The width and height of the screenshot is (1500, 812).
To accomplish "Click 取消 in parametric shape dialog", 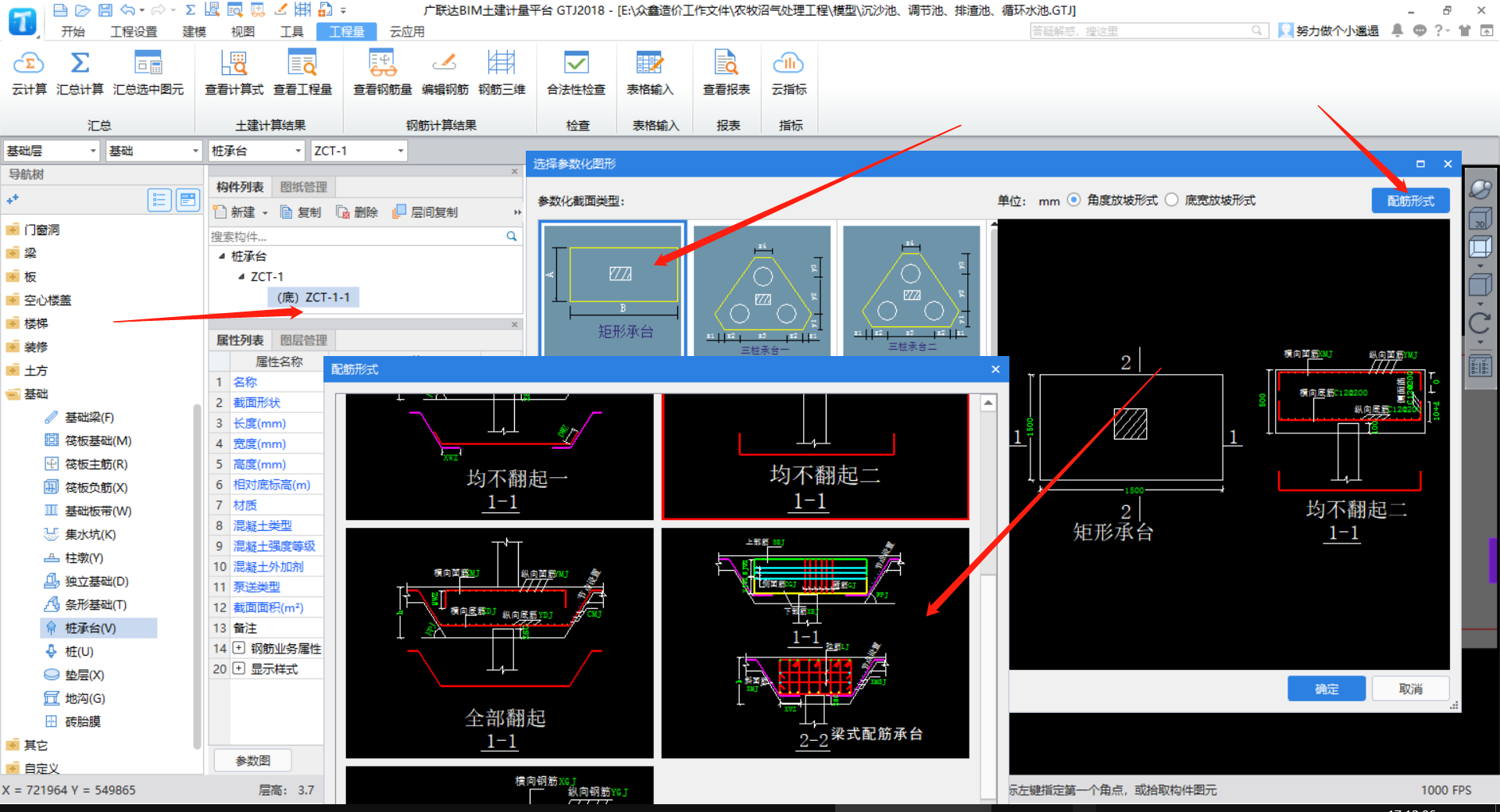I will (1410, 689).
